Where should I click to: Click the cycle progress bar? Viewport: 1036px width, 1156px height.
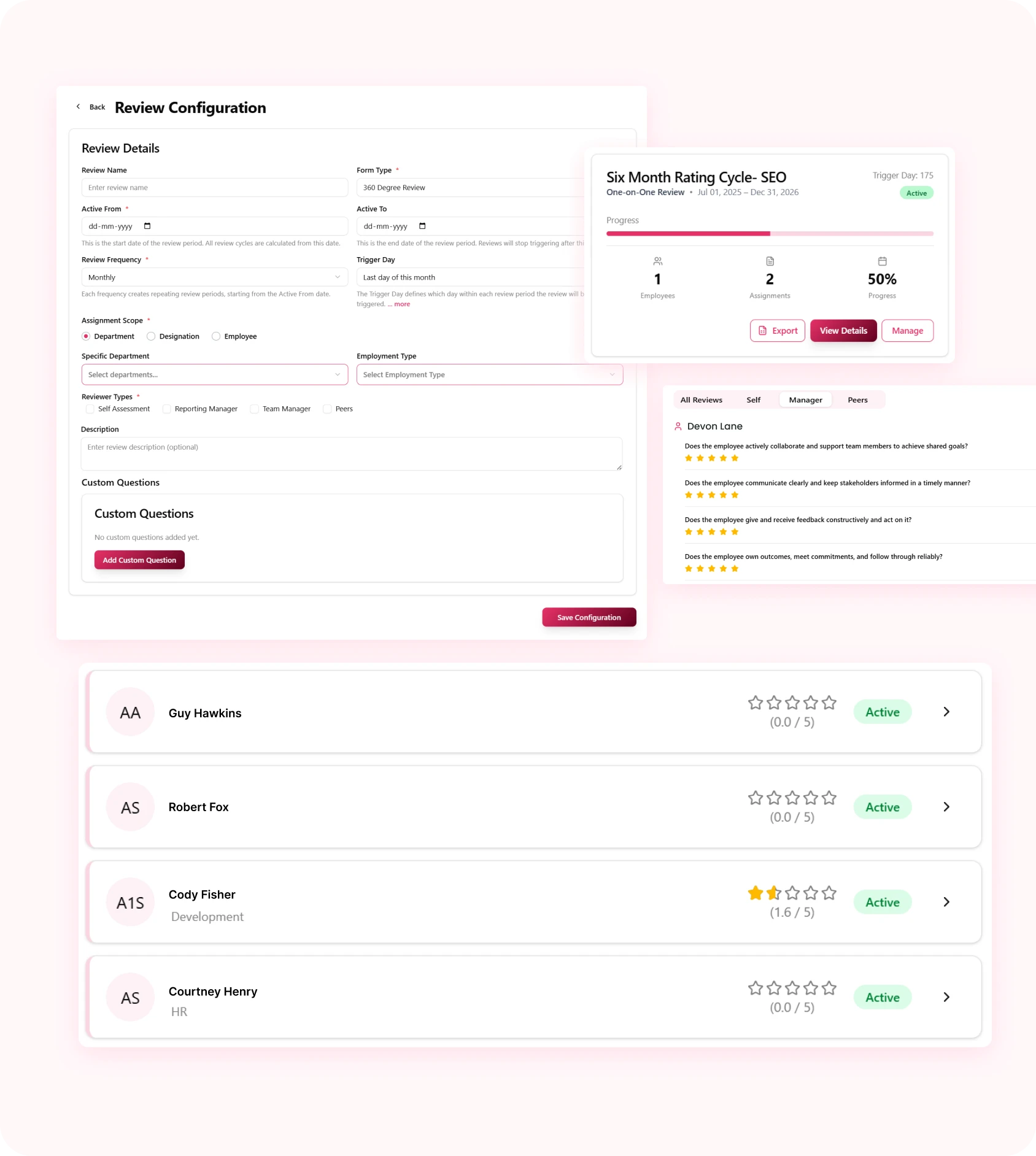point(770,234)
